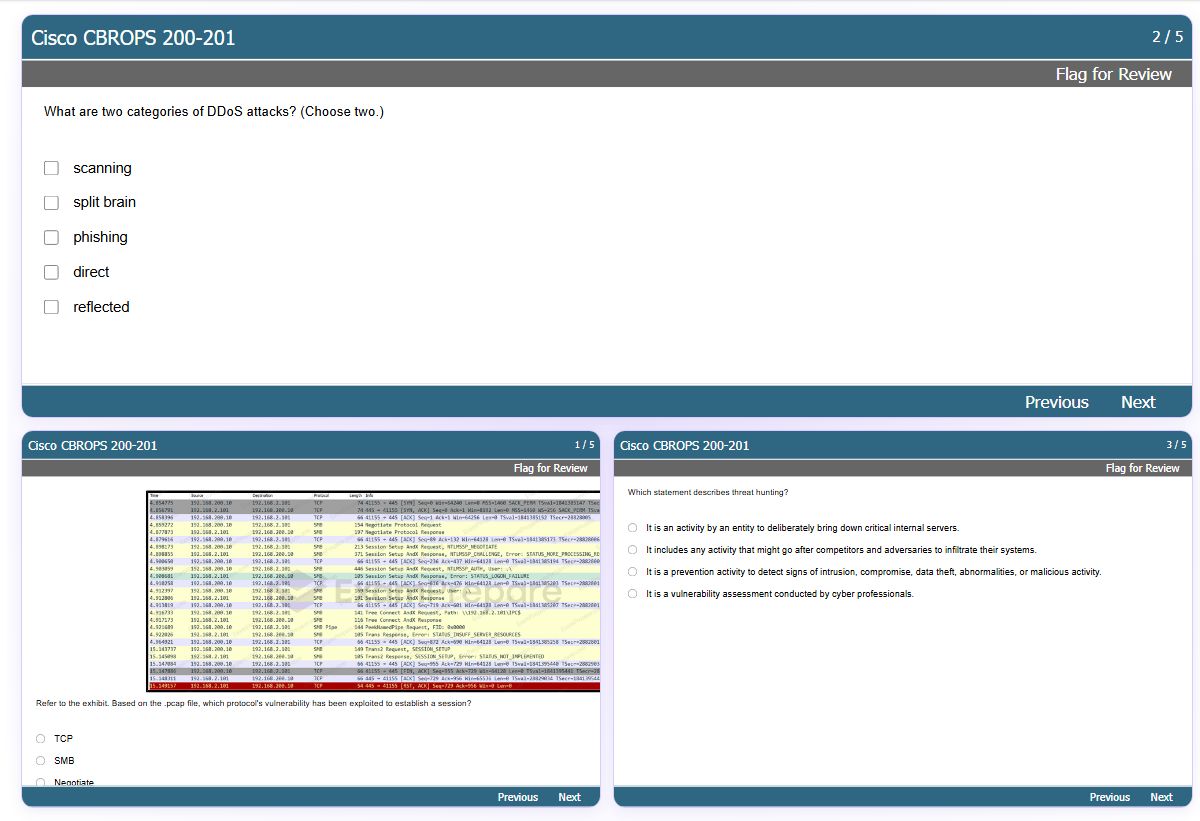1200x821 pixels.
Task: Click Next on the pcap exhibit card
Action: tap(570, 797)
